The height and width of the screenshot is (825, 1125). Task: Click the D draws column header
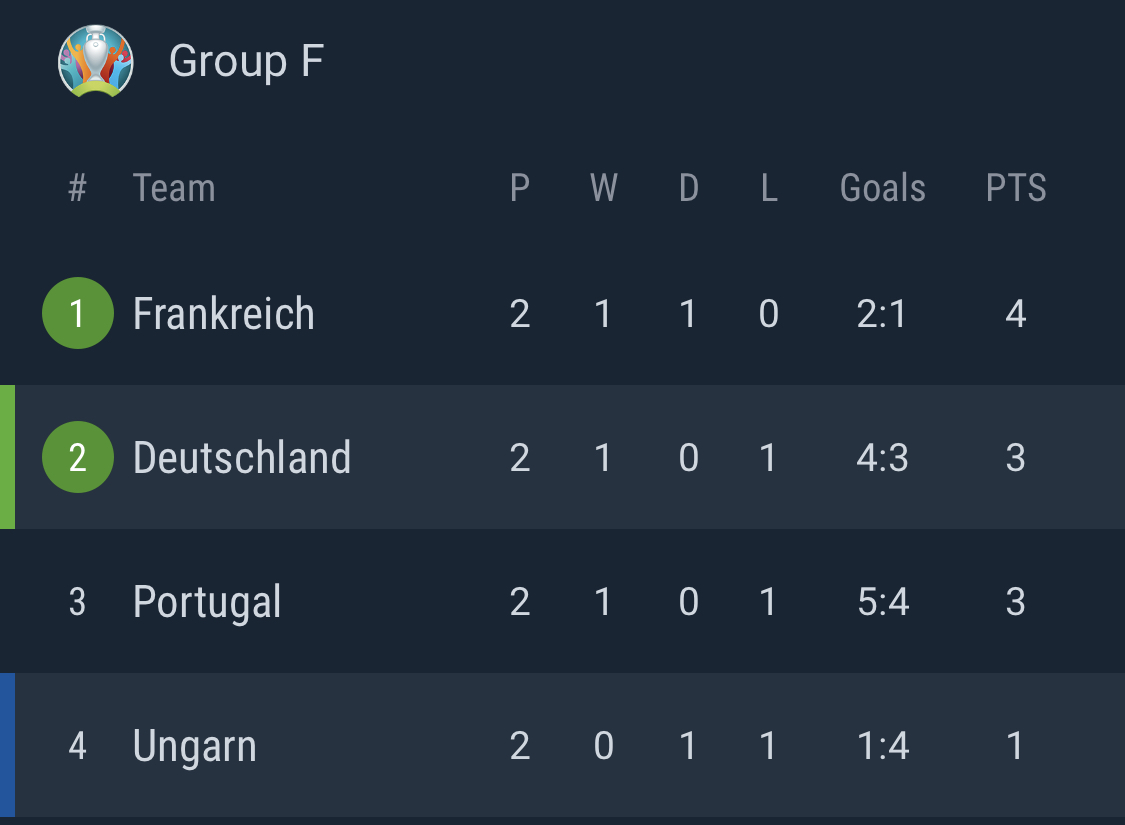689,188
